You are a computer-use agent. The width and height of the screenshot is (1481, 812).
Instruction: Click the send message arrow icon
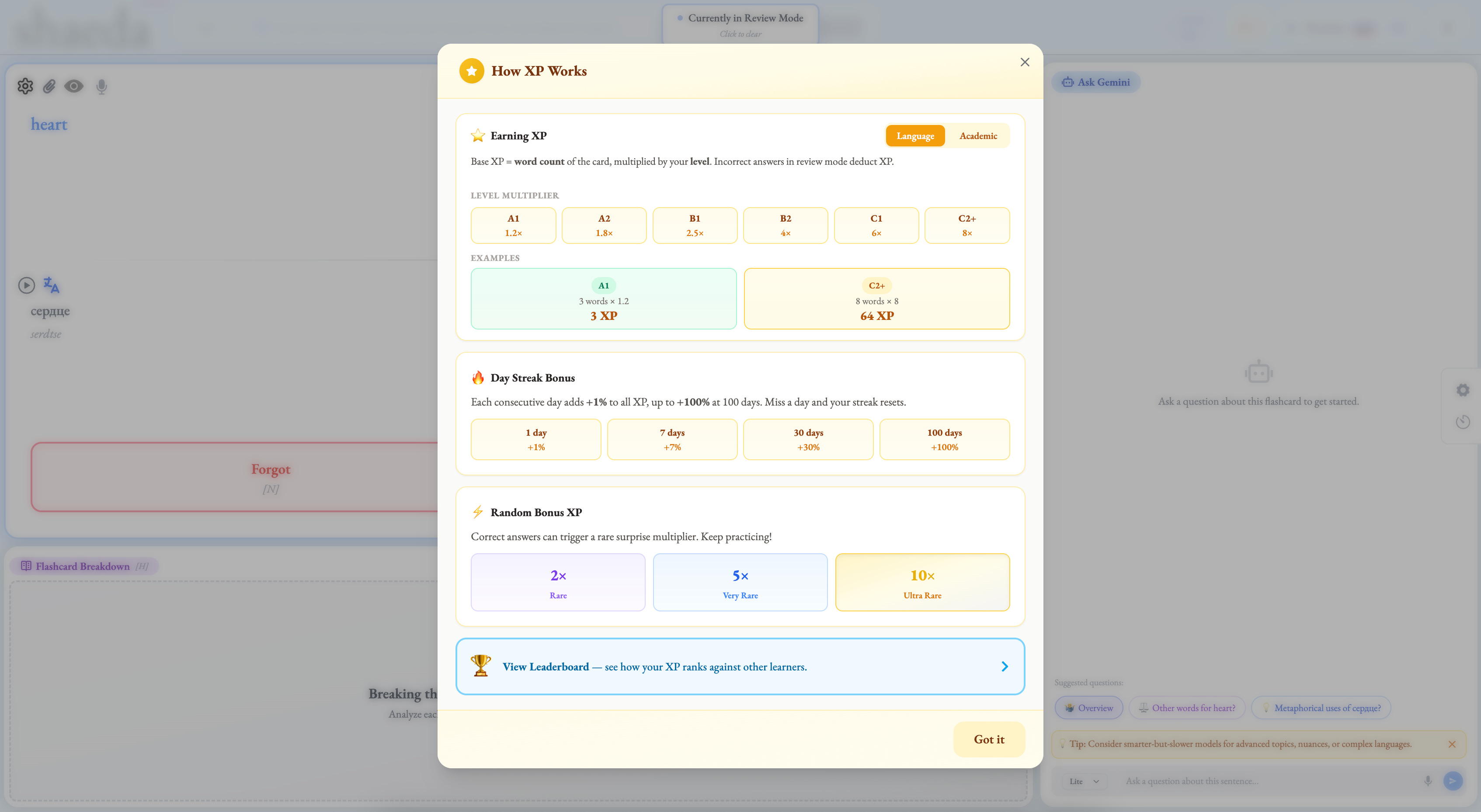[1452, 781]
